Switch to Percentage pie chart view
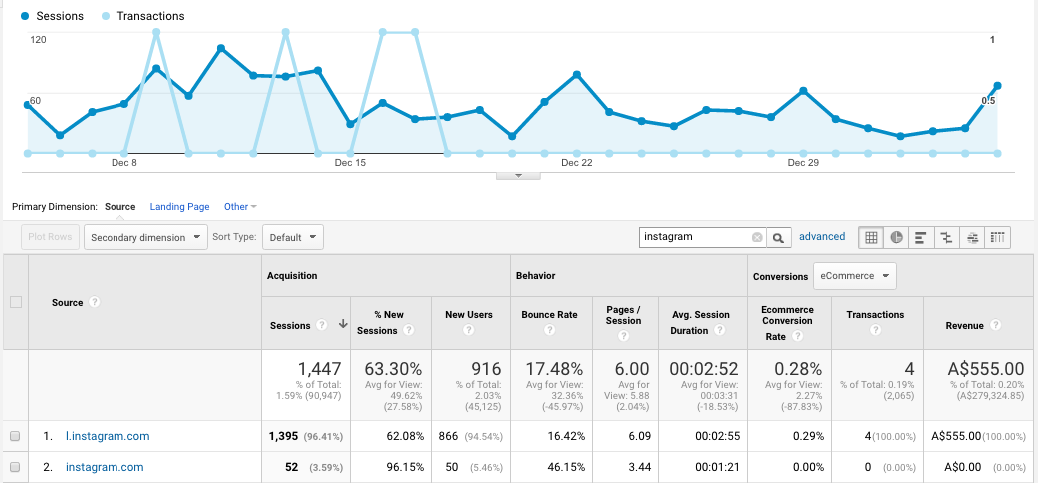The width and height of the screenshot is (1038, 483). point(896,238)
